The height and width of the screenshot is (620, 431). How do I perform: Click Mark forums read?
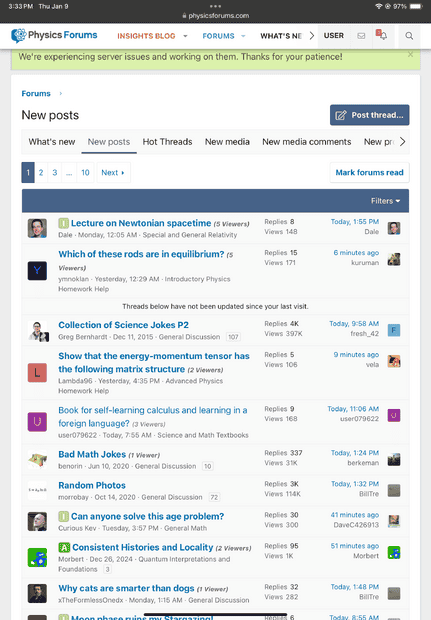369,172
